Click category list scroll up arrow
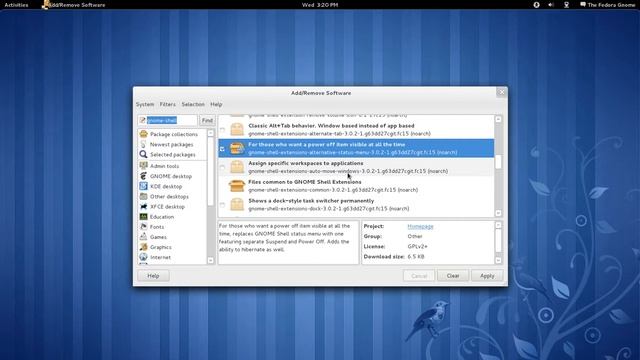 click(211, 133)
